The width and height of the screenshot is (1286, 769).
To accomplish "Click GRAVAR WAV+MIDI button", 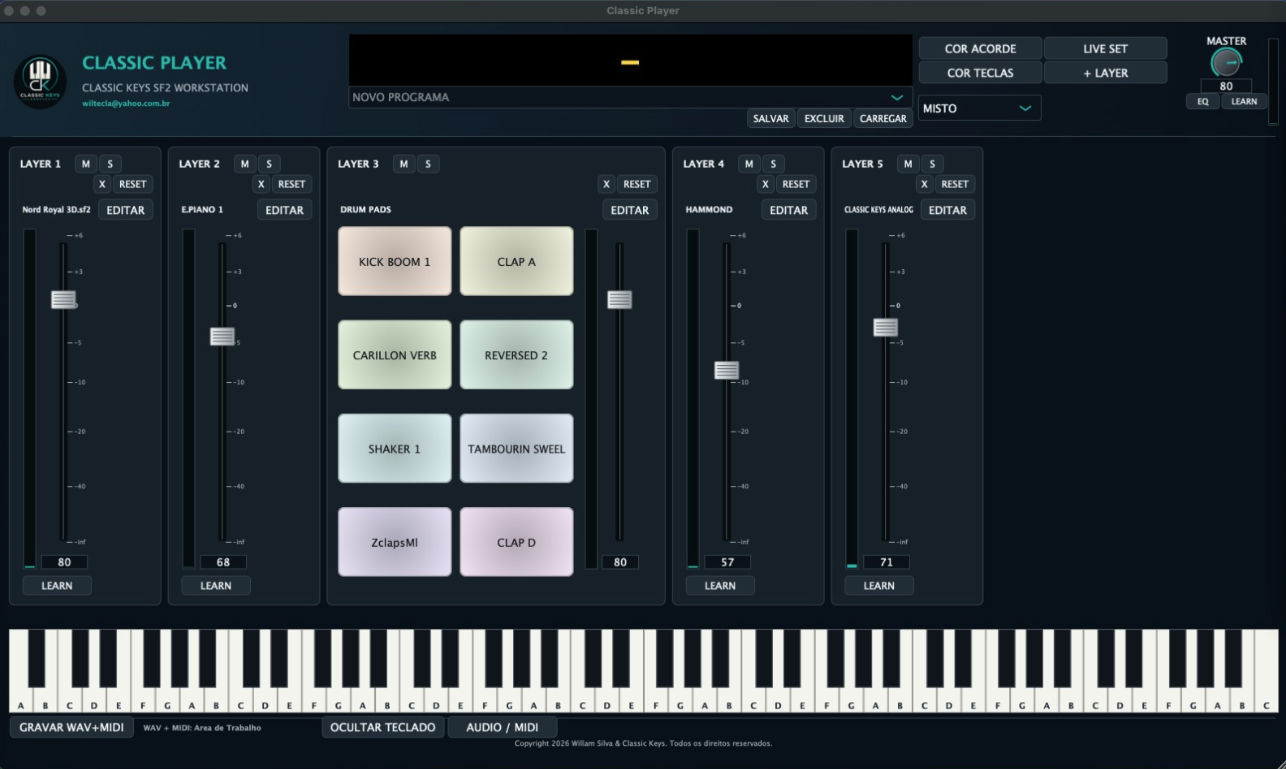I will pos(71,727).
